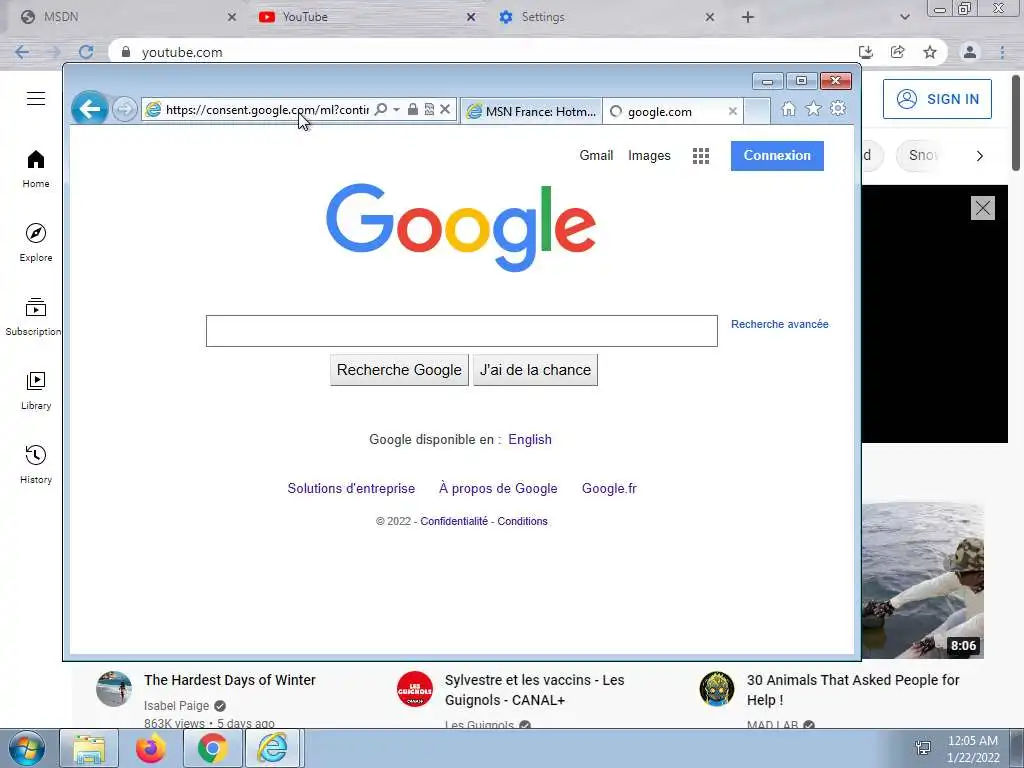Open IE address bar autocomplete dropdown arrow

pyautogui.click(x=396, y=110)
